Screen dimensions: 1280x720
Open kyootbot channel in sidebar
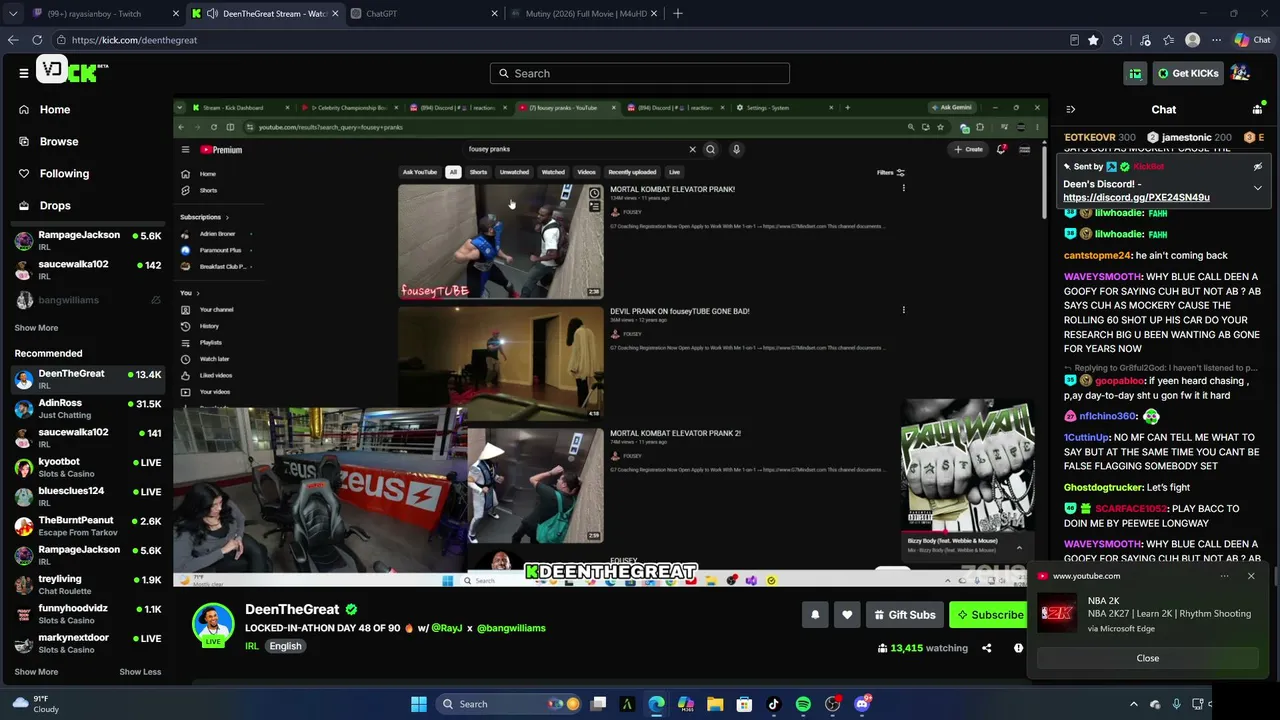[88, 468]
